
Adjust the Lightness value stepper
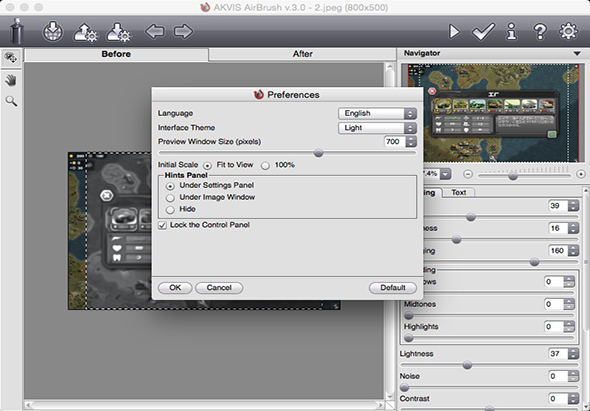tap(573, 353)
